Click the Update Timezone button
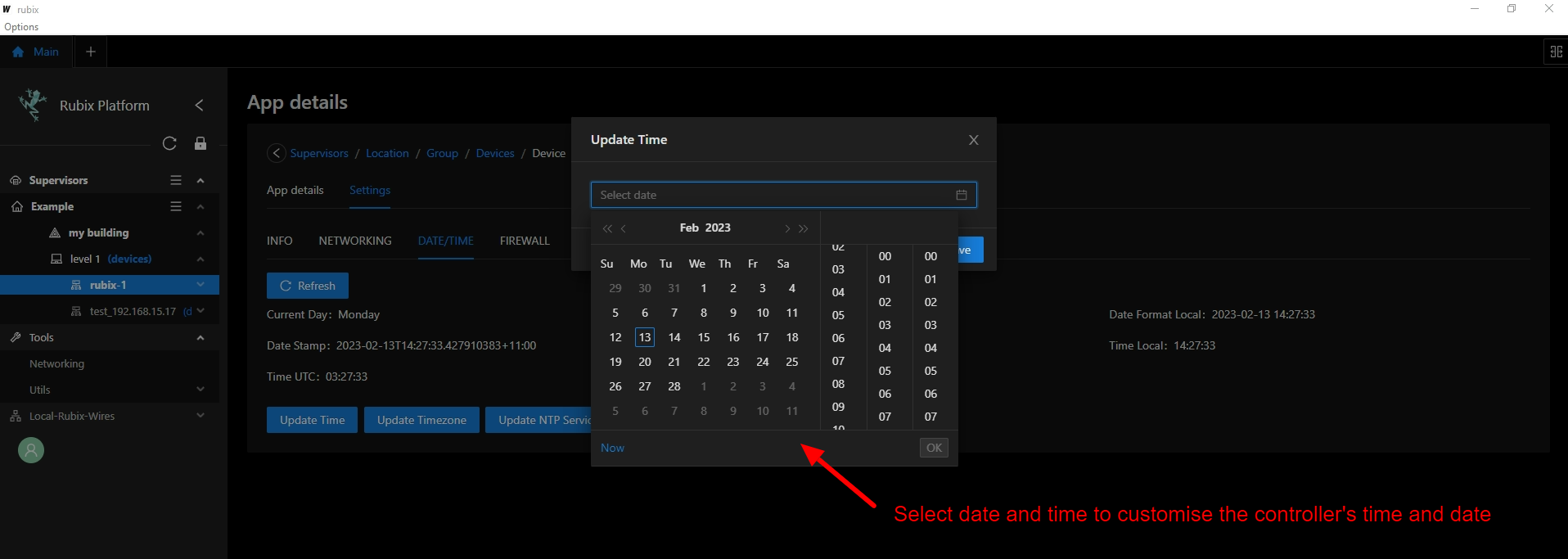The height and width of the screenshot is (559, 1568). point(421,420)
